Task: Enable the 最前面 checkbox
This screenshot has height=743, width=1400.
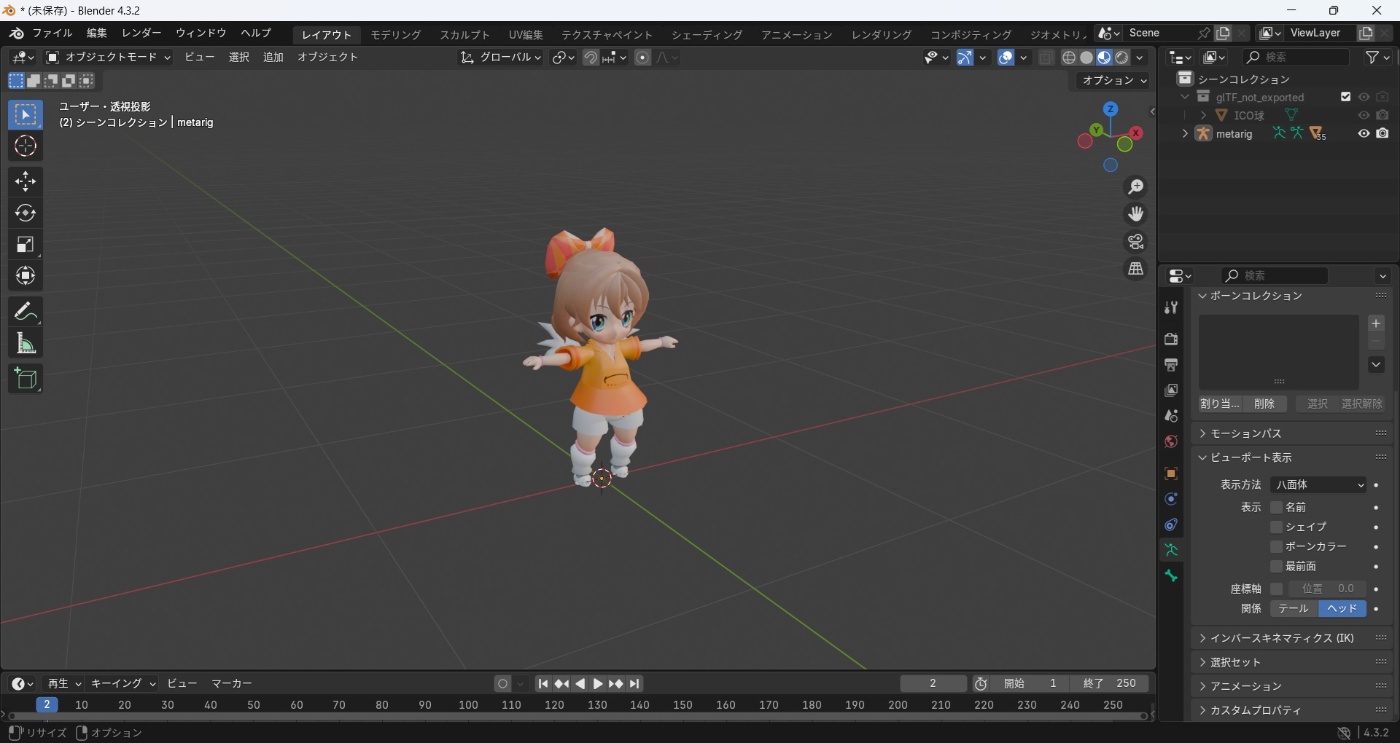Action: tap(1276, 567)
